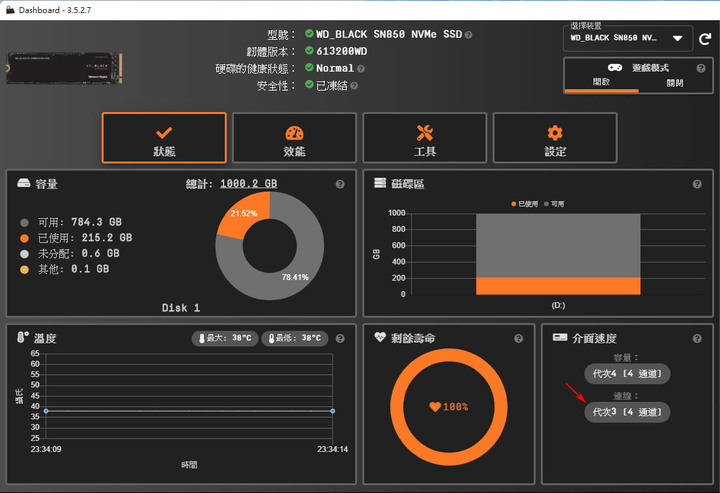
Task: Click the heart 剩餘壽命 icon
Action: click(x=380, y=337)
